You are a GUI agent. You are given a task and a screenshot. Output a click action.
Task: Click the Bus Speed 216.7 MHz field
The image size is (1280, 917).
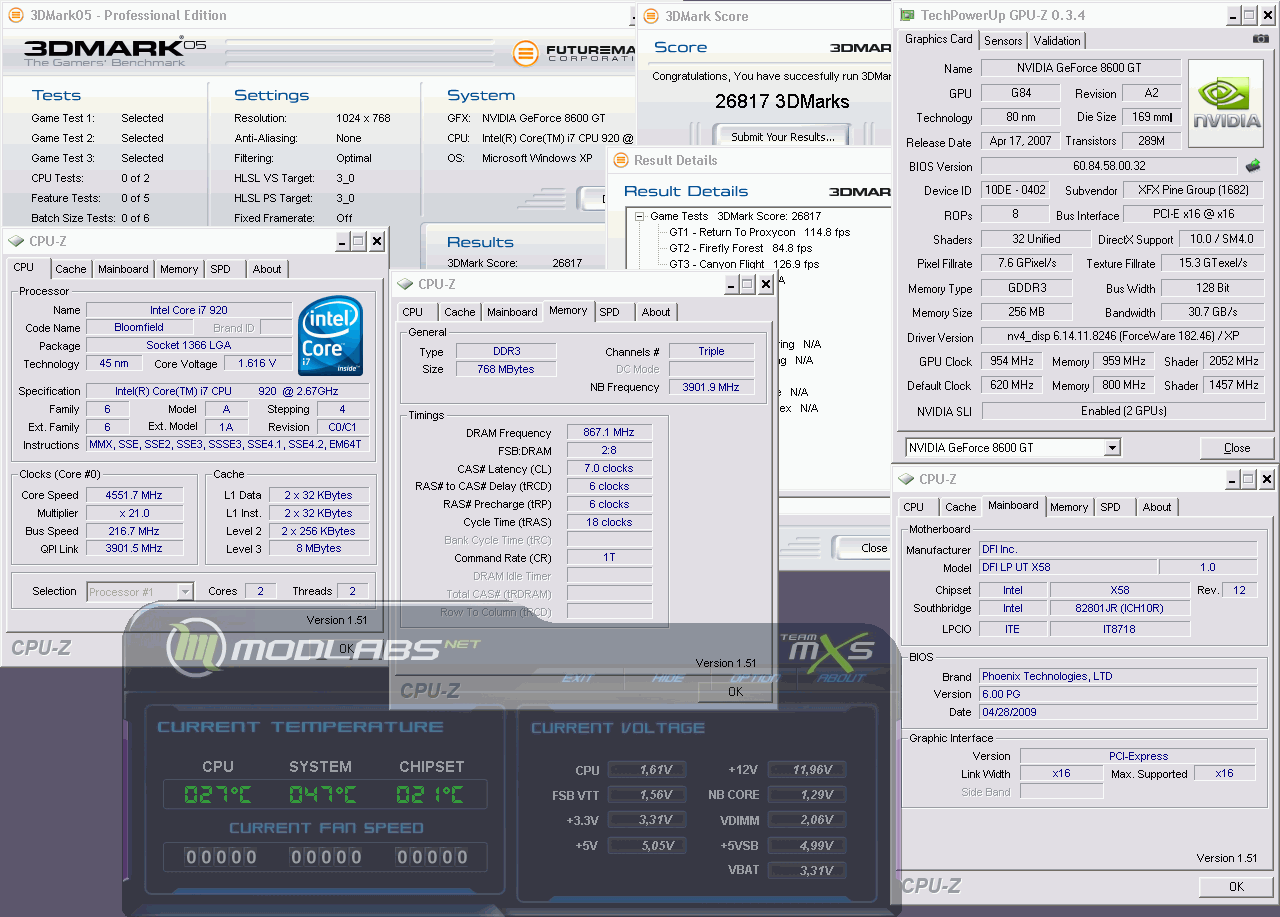[x=134, y=531]
